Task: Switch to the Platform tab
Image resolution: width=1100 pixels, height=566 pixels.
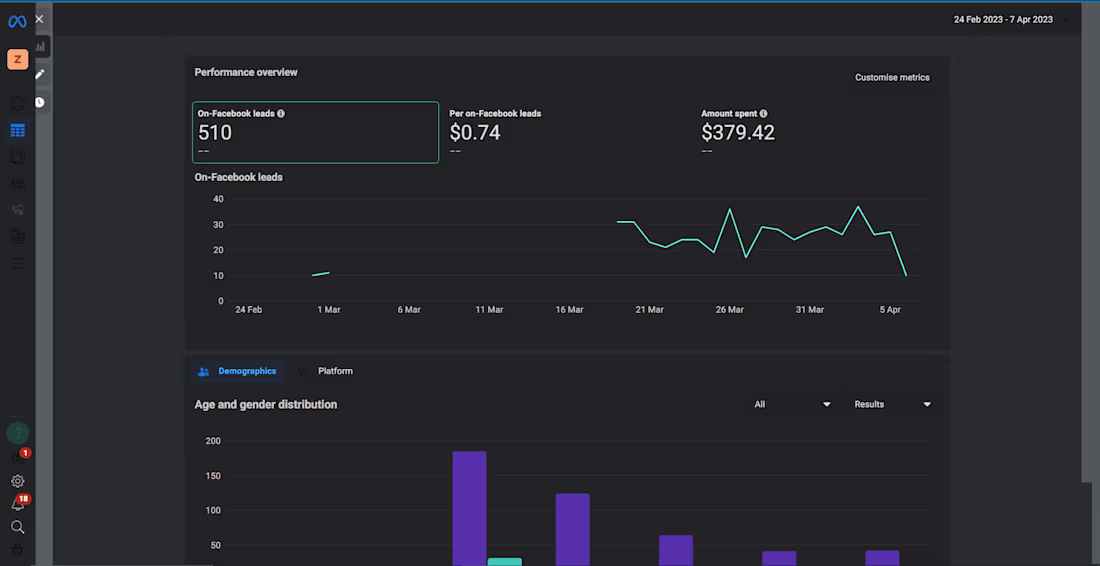Action: 326,371
